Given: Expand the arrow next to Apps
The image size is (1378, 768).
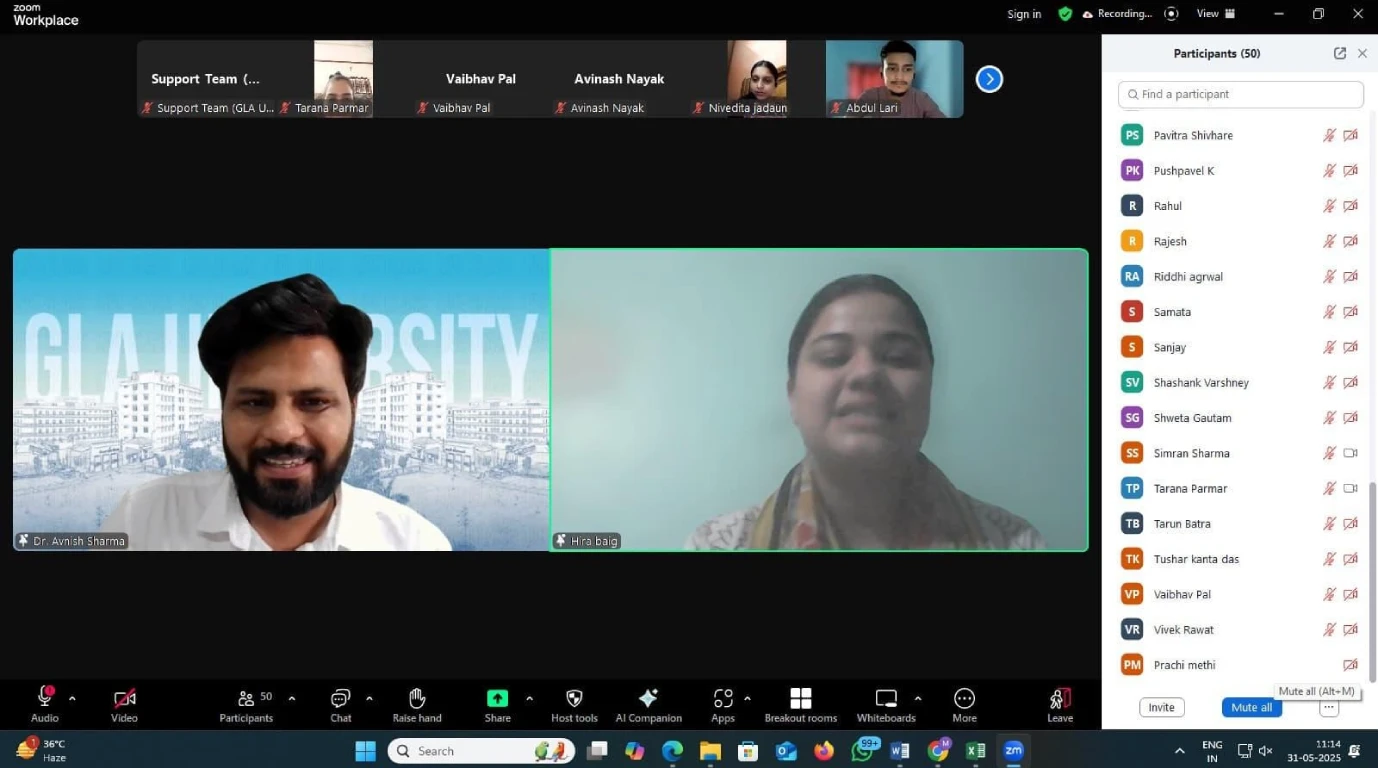Looking at the screenshot, I should [x=747, y=698].
